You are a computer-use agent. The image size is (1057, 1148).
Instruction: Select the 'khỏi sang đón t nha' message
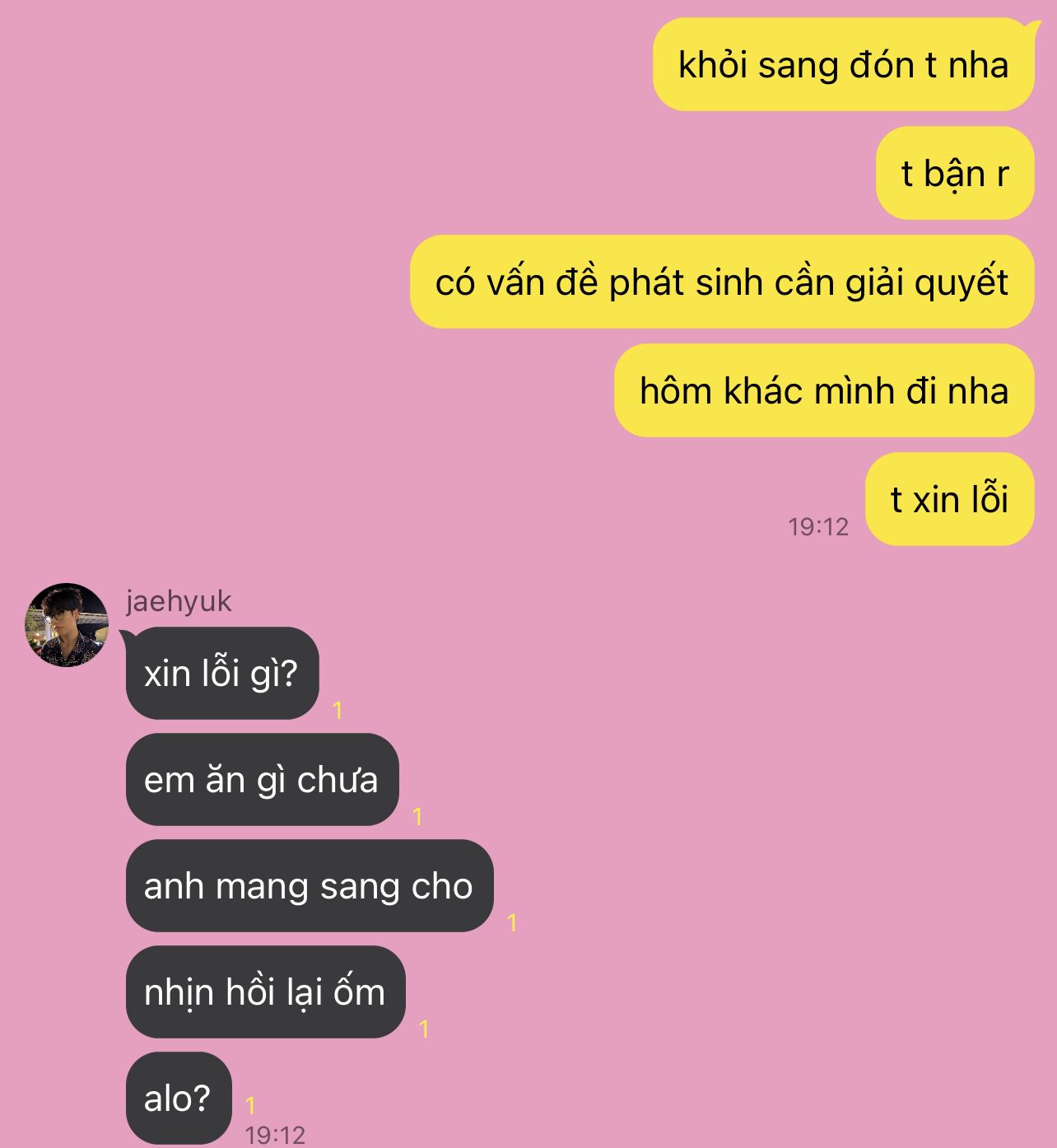[843, 64]
